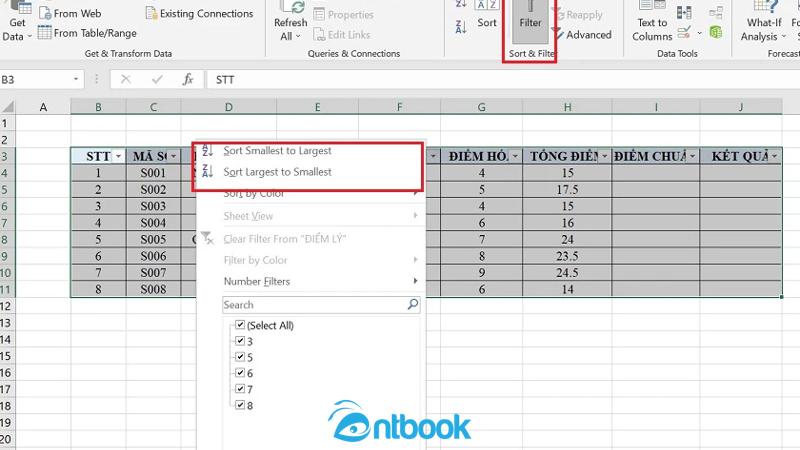The image size is (800, 450).
Task: Choose From Table/Range option
Action: [x=88, y=33]
